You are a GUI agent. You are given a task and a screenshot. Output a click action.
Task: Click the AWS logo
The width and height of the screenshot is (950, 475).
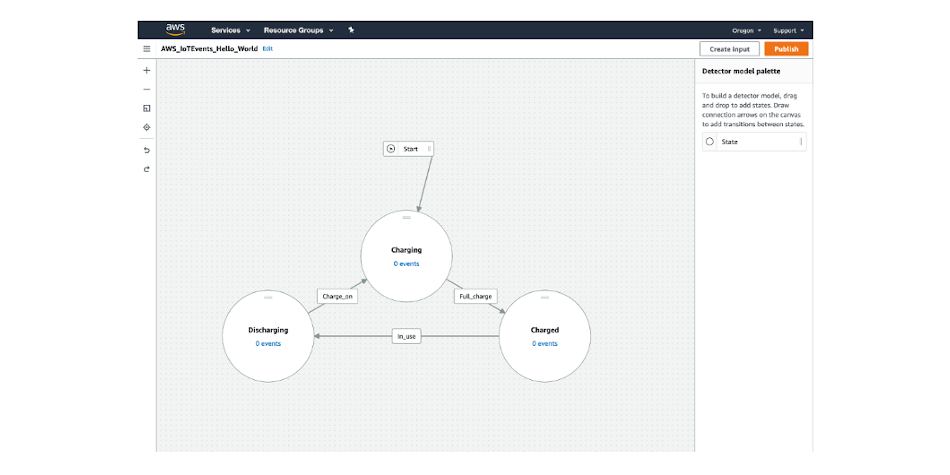point(175,30)
